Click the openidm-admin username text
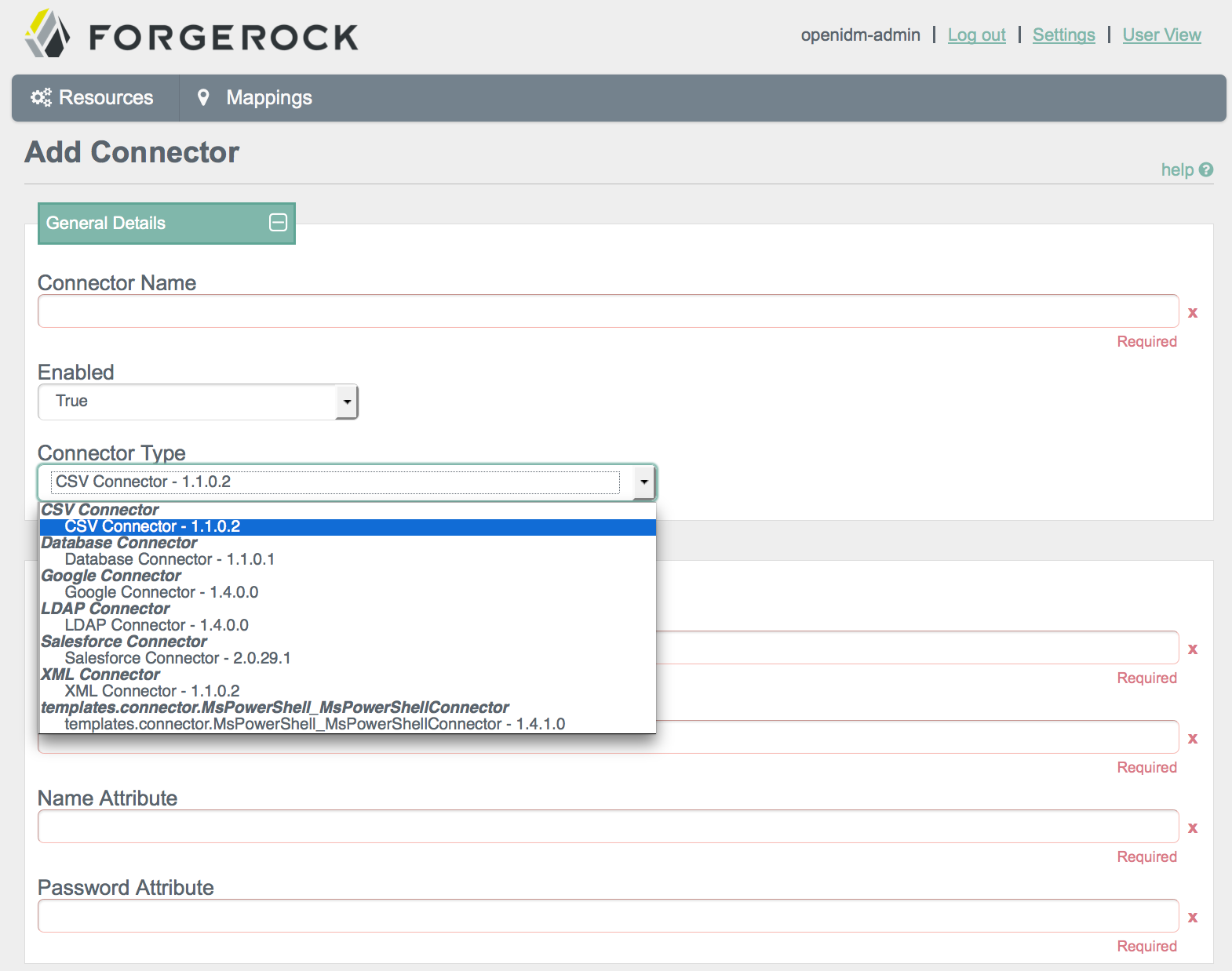 coord(860,35)
